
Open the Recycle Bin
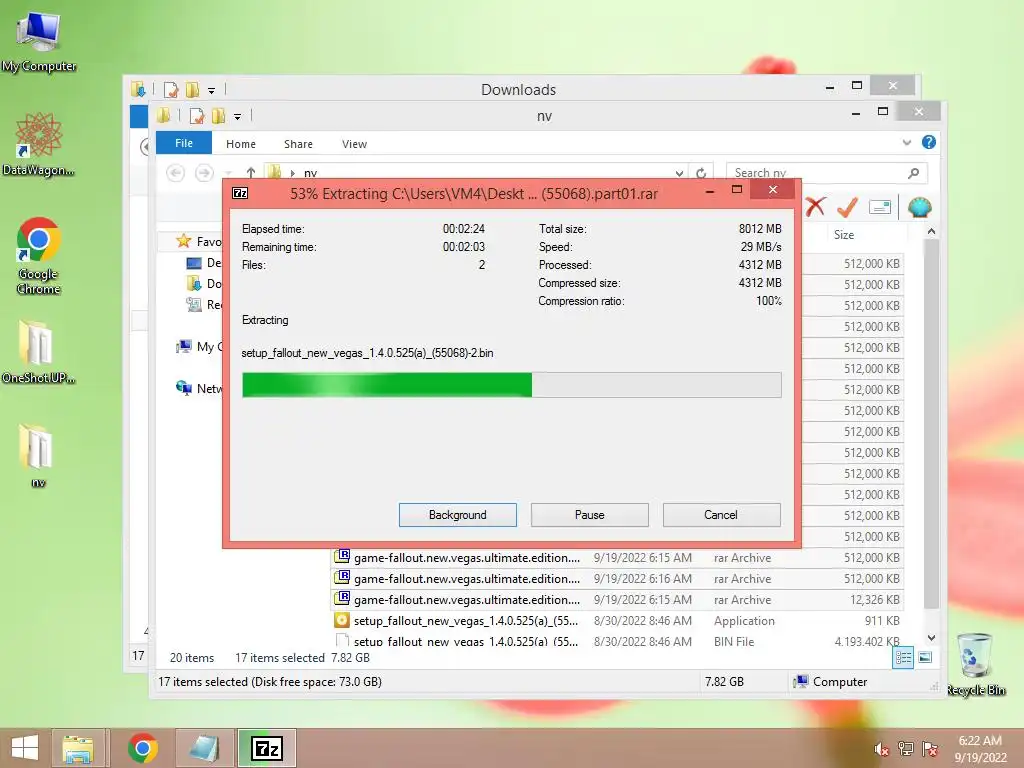975,665
